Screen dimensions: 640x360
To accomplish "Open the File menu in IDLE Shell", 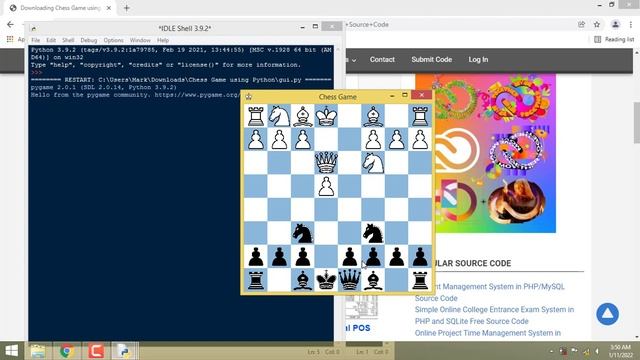I will [36, 40].
